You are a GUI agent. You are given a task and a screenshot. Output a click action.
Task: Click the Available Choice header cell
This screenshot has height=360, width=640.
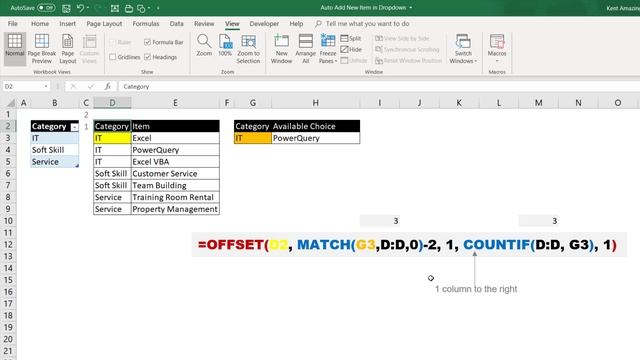click(316, 126)
